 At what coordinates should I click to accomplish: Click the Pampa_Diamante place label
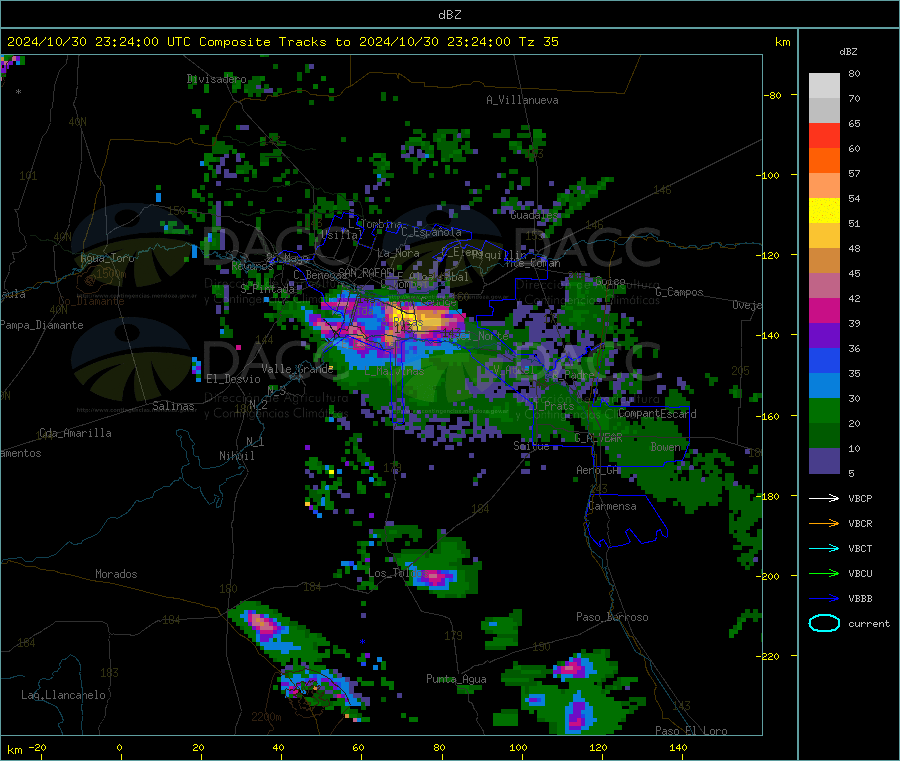[42, 325]
